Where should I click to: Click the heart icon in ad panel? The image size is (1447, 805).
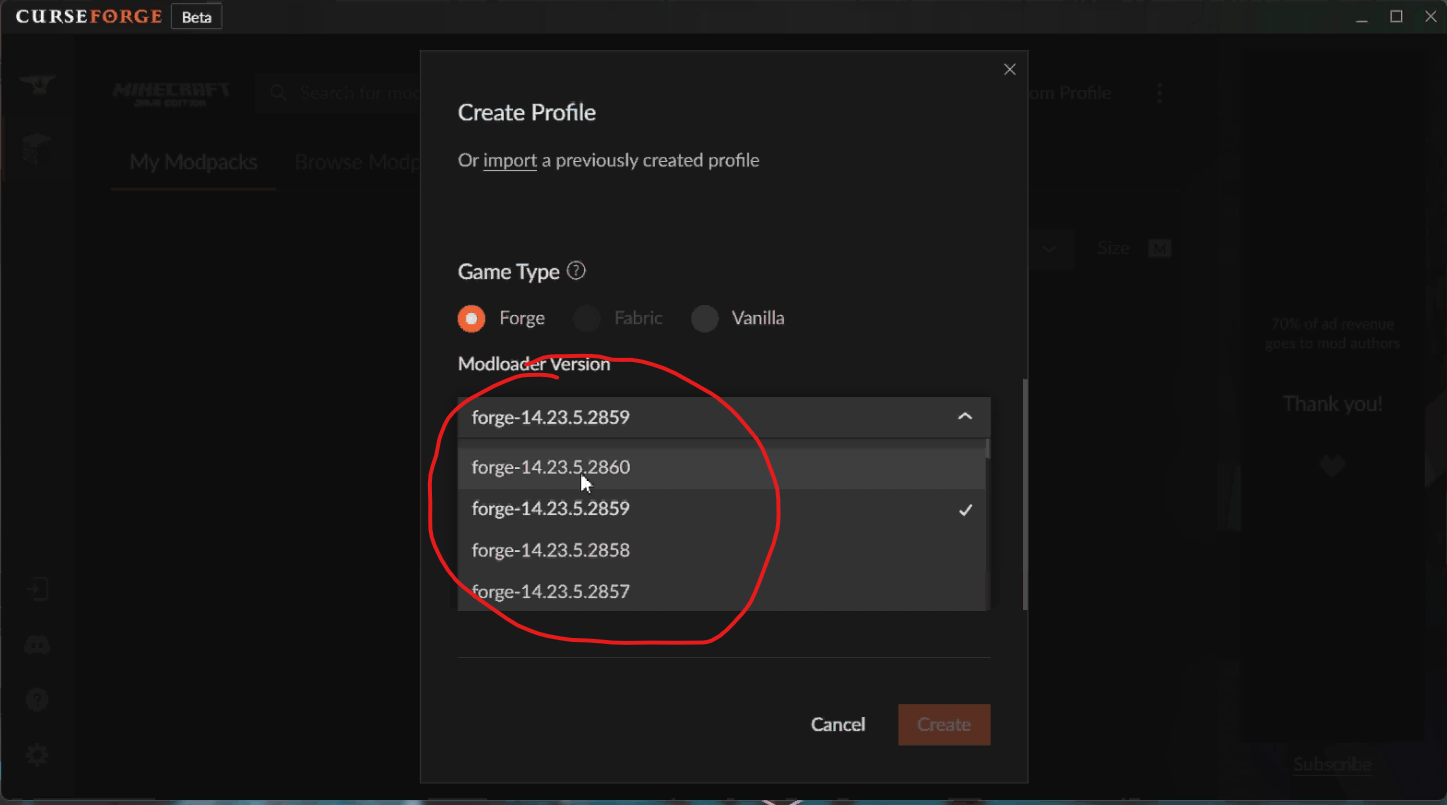pos(1332,465)
